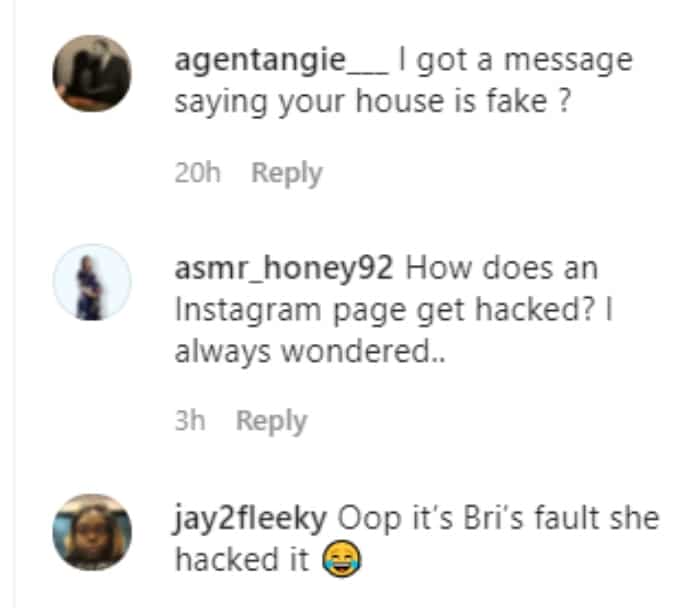
Task: Click the 3h comment timestamp
Action: tap(190, 420)
